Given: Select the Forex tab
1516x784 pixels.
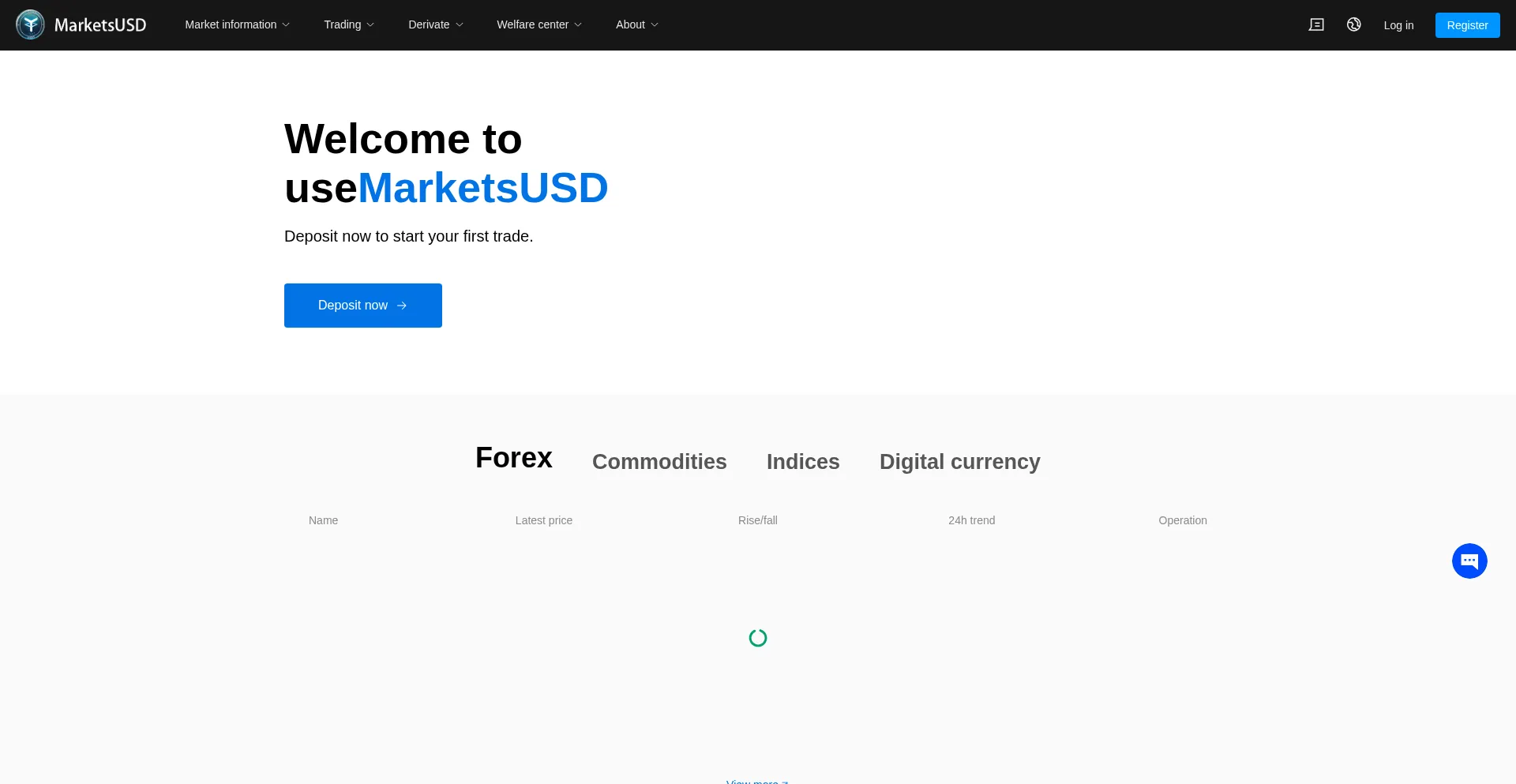Looking at the screenshot, I should click(513, 458).
